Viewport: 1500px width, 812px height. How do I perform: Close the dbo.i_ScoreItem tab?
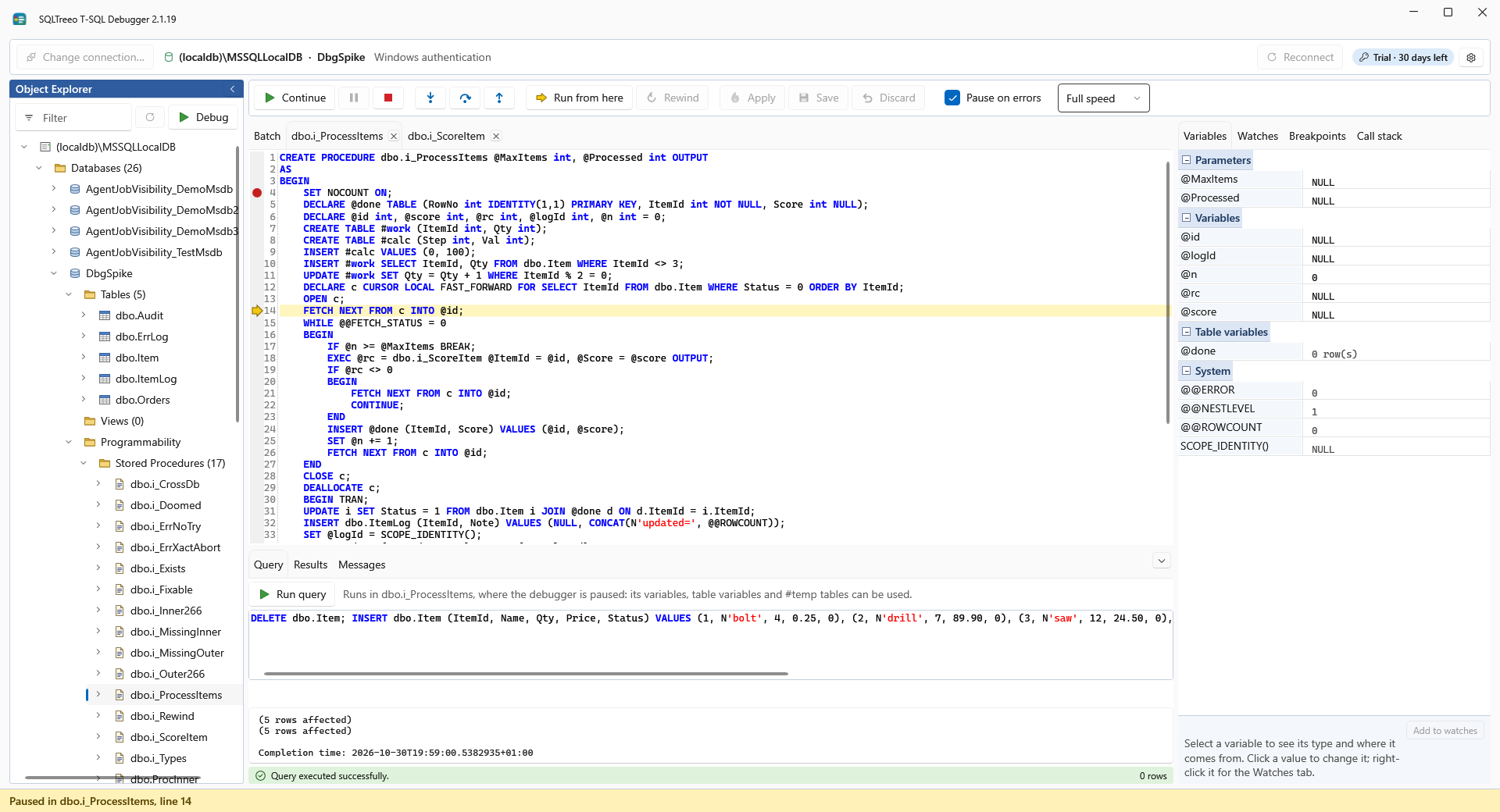pos(496,136)
